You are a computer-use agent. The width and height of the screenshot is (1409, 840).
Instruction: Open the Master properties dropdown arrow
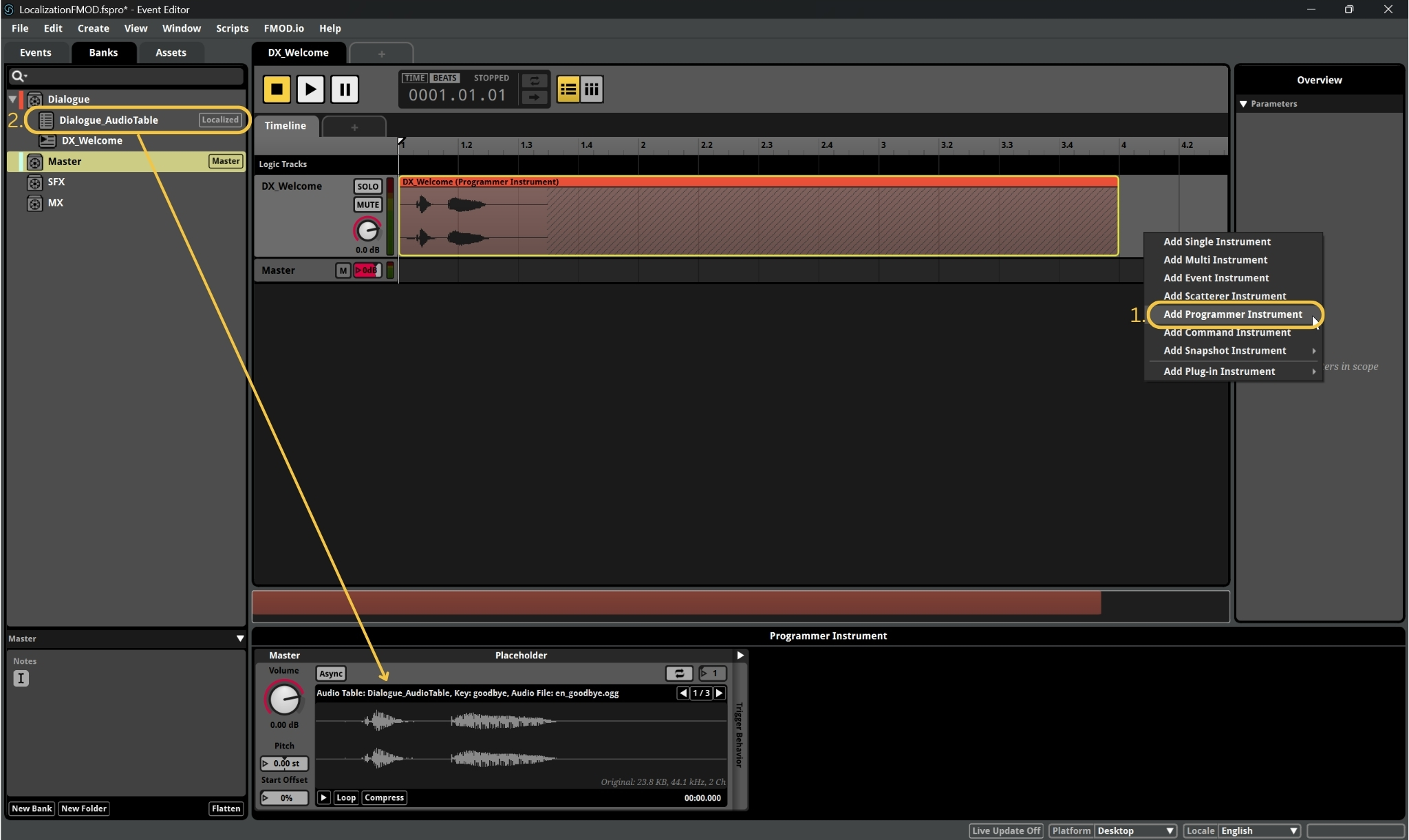(240, 638)
